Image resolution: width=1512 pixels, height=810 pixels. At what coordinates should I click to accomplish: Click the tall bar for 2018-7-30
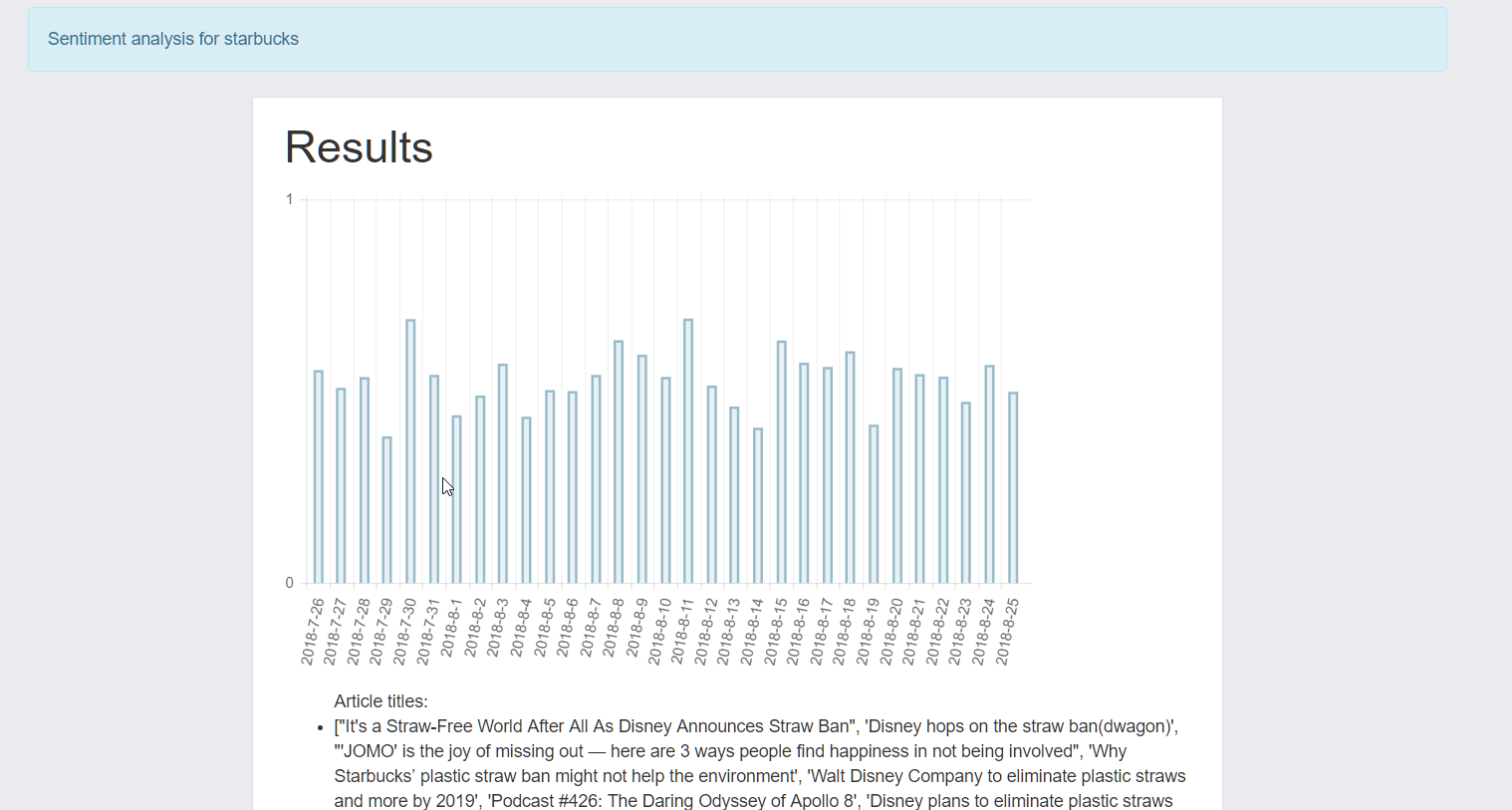tap(410, 451)
